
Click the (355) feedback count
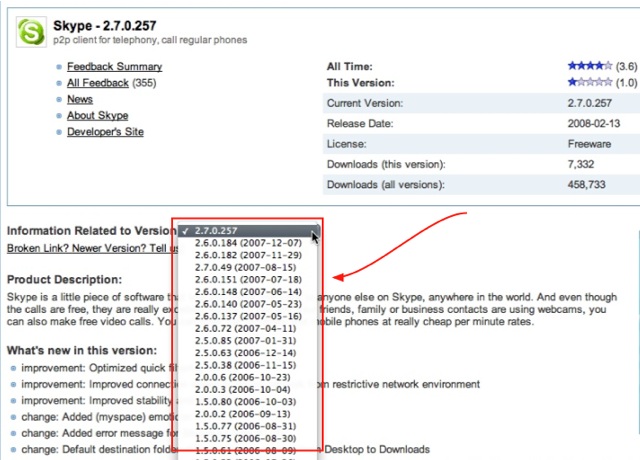pyautogui.click(x=144, y=83)
